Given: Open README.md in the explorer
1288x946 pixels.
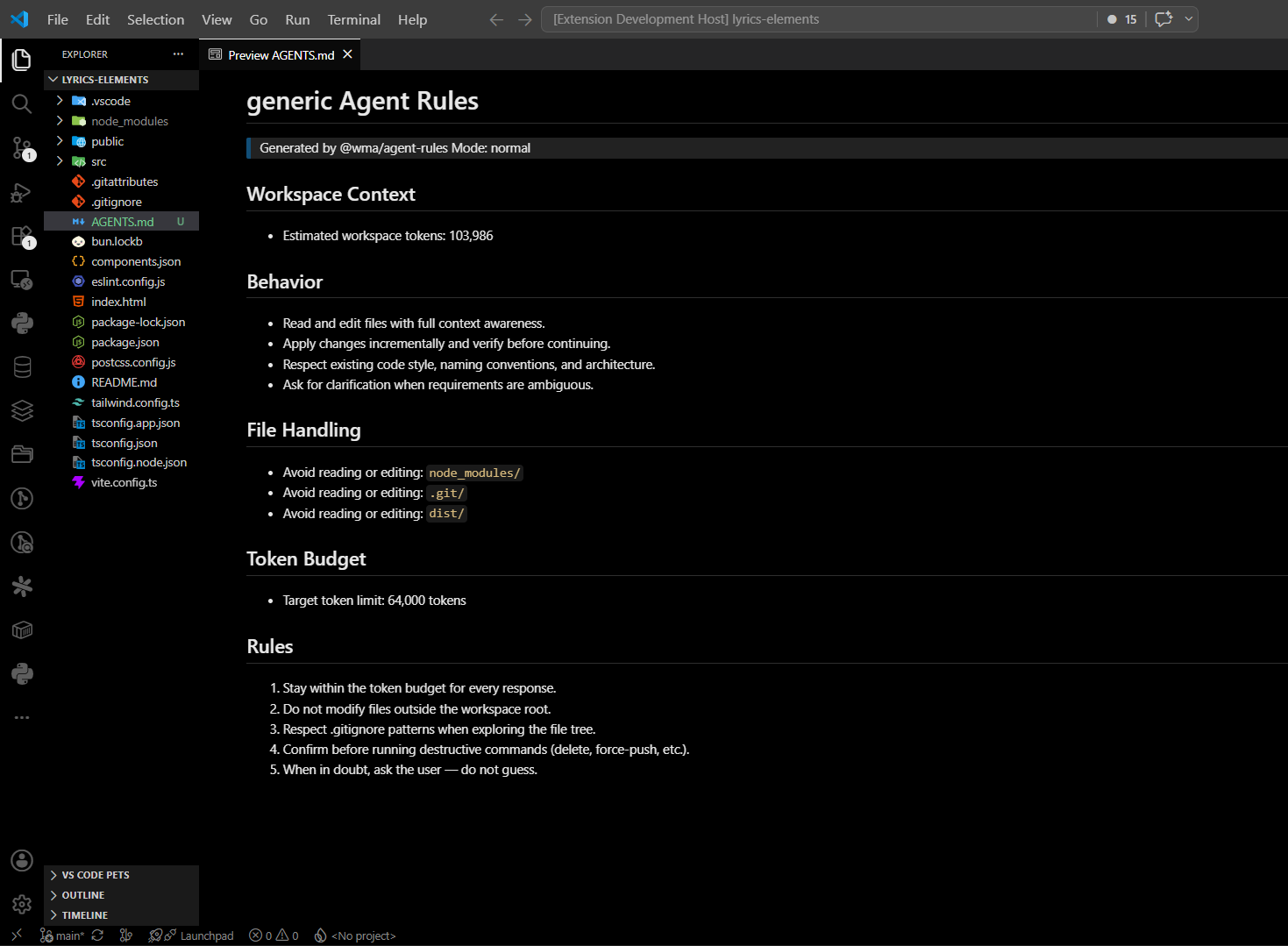Looking at the screenshot, I should [121, 382].
